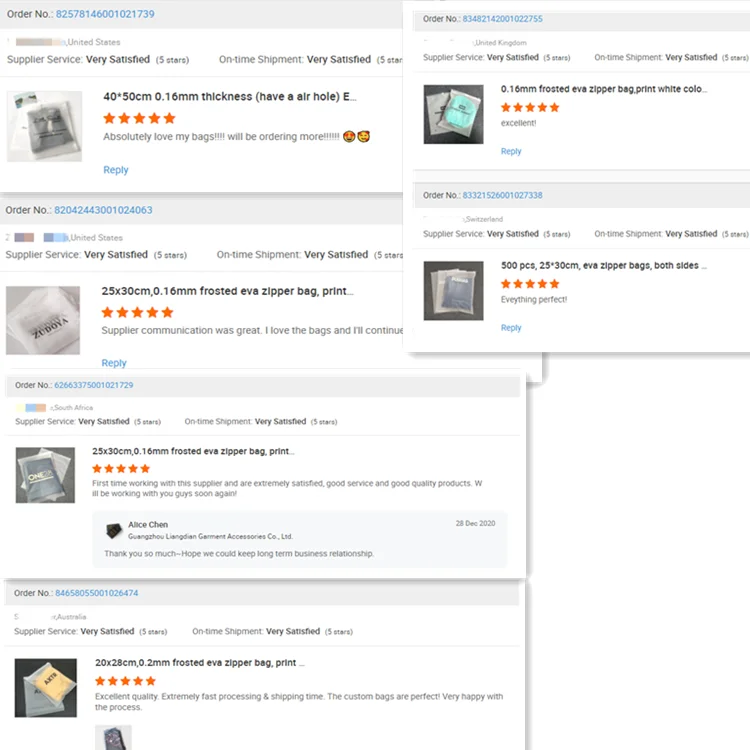This screenshot has height=750, width=750.
Task: Reply to the Zudova bag review
Action: 114,363
